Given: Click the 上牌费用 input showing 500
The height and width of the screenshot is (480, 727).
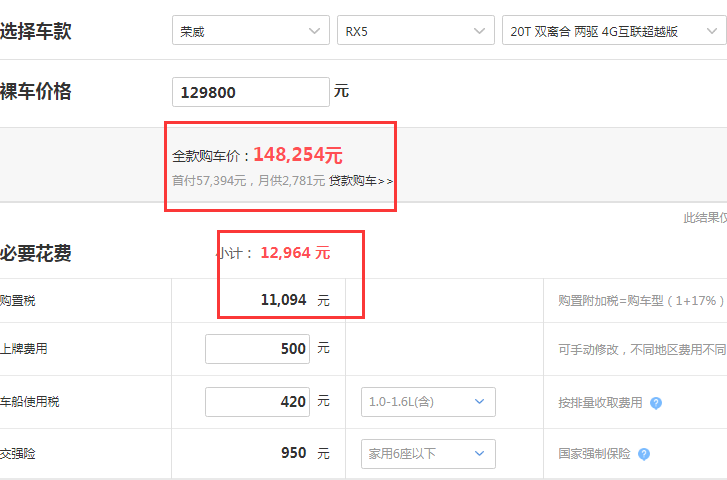Looking at the screenshot, I should pos(257,349).
